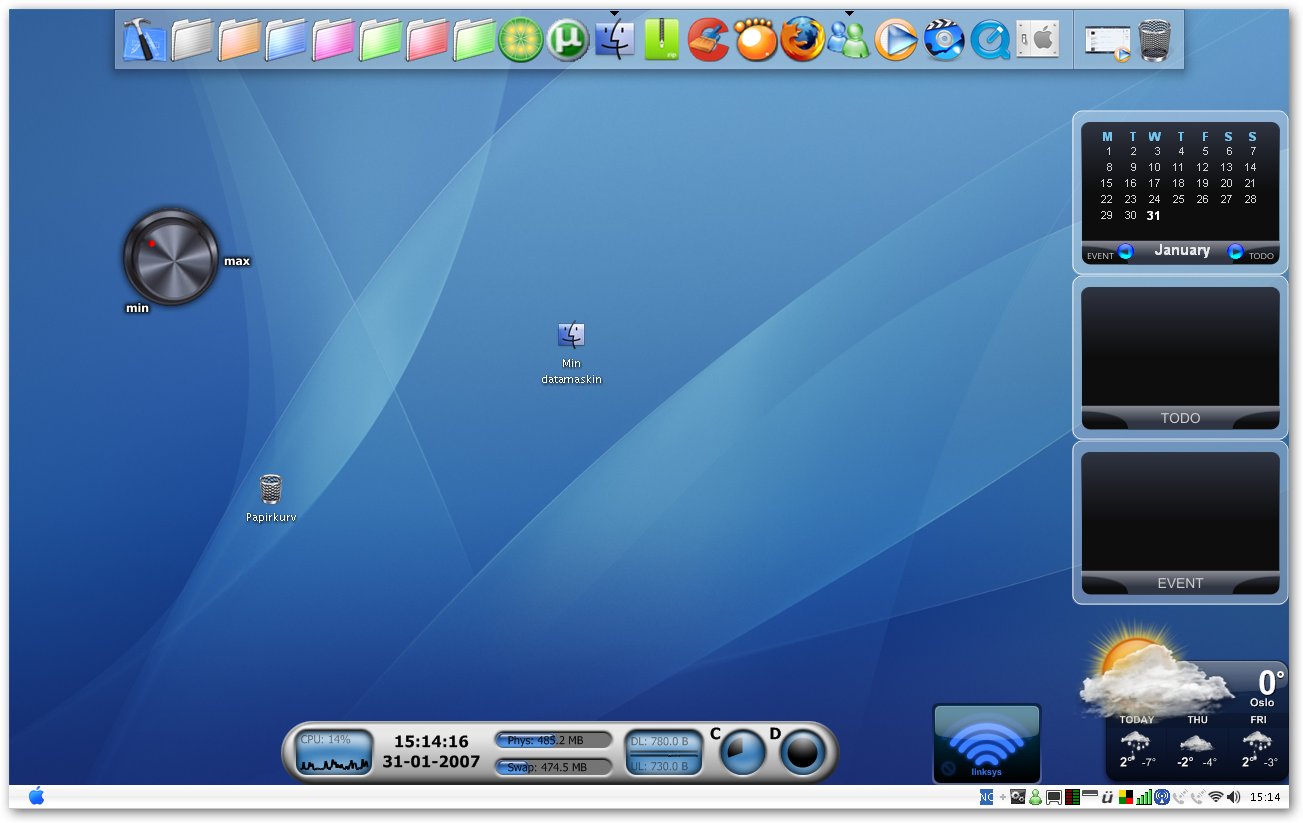Image resolution: width=1303 pixels, height=823 pixels.
Task: Open the green zip archiver dock icon
Action: pyautogui.click(x=661, y=40)
